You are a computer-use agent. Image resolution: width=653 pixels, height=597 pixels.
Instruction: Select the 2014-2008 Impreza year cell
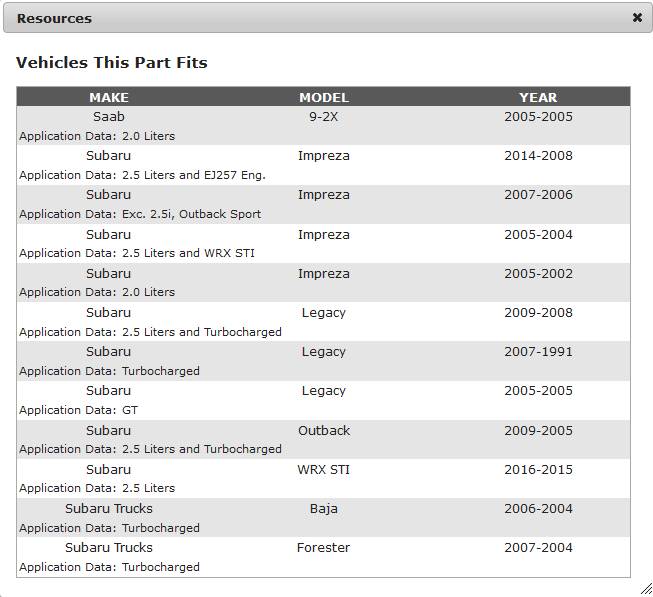point(538,156)
